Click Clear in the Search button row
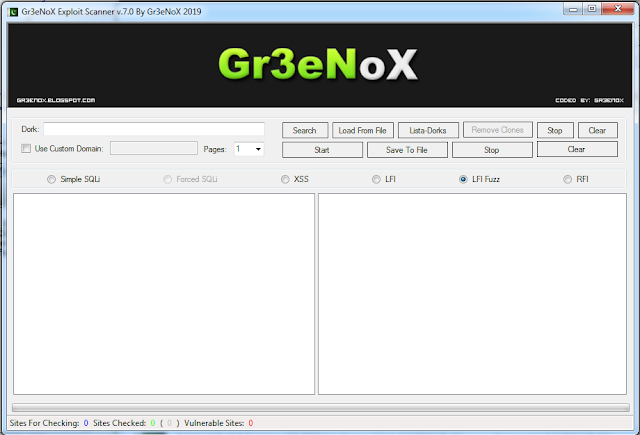Image resolution: width=640 pixels, height=435 pixels. coord(597,130)
